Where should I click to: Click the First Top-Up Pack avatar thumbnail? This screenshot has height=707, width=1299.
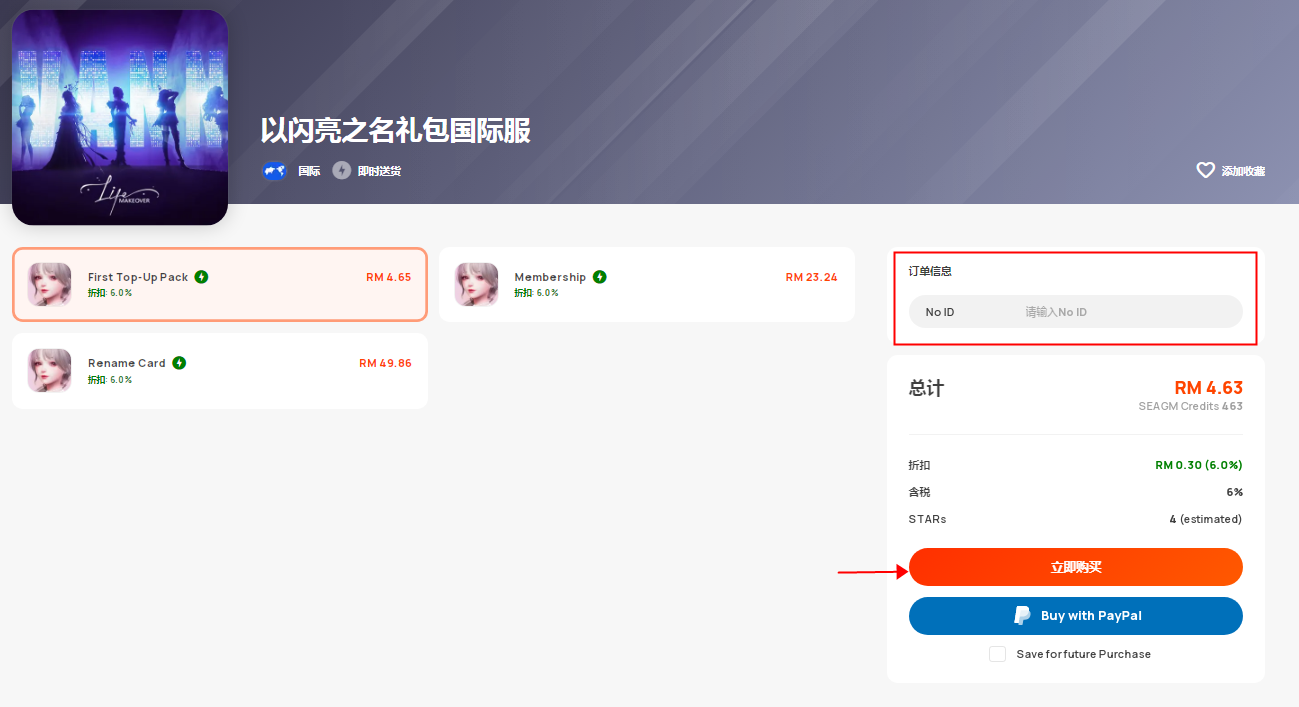pos(49,284)
